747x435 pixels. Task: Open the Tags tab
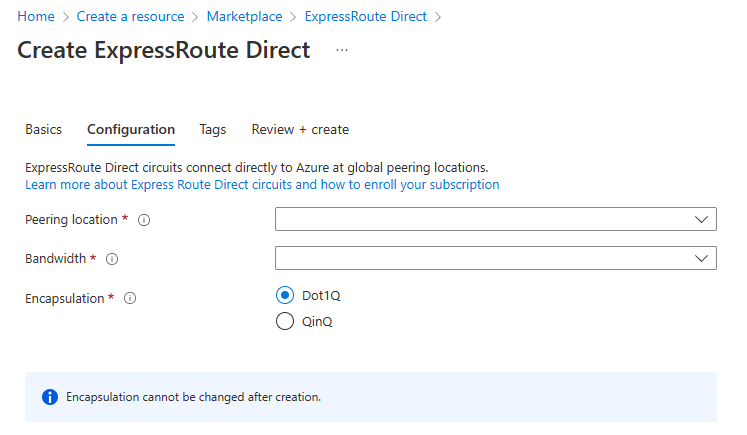point(212,130)
